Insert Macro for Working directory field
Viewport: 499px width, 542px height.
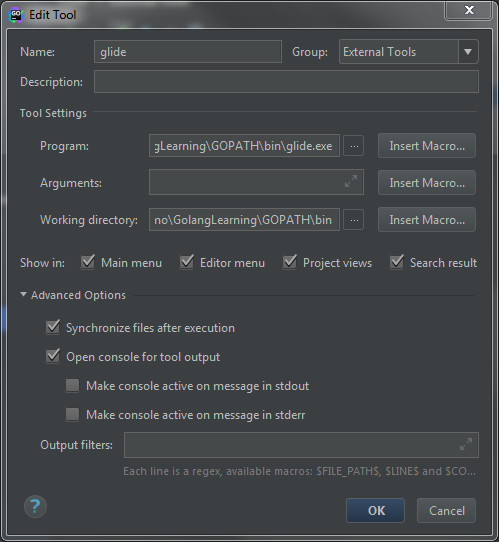click(x=427, y=219)
